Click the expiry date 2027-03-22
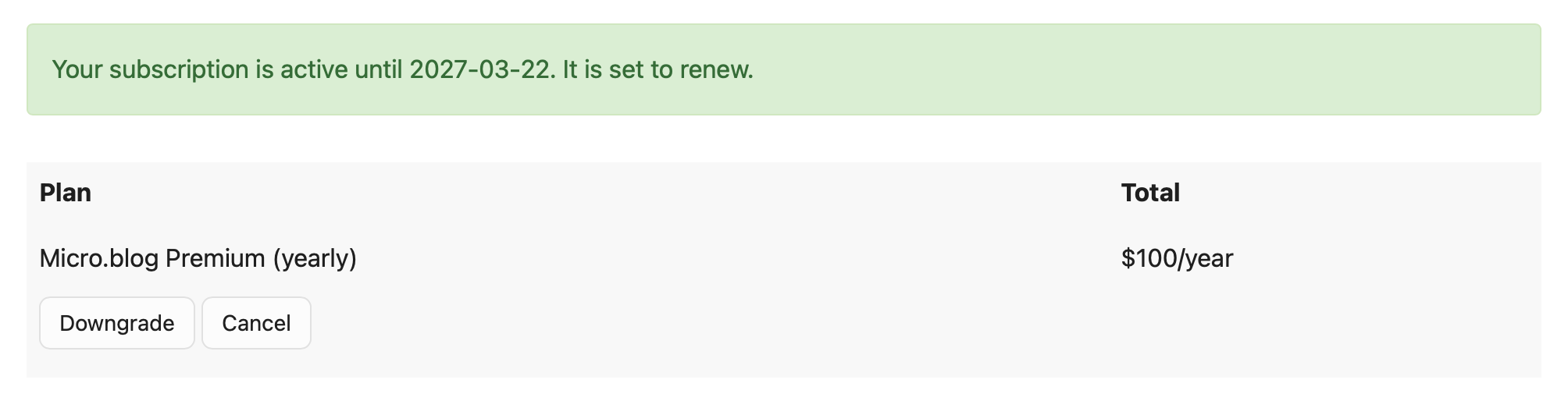The height and width of the screenshot is (401, 1568). pos(481,69)
